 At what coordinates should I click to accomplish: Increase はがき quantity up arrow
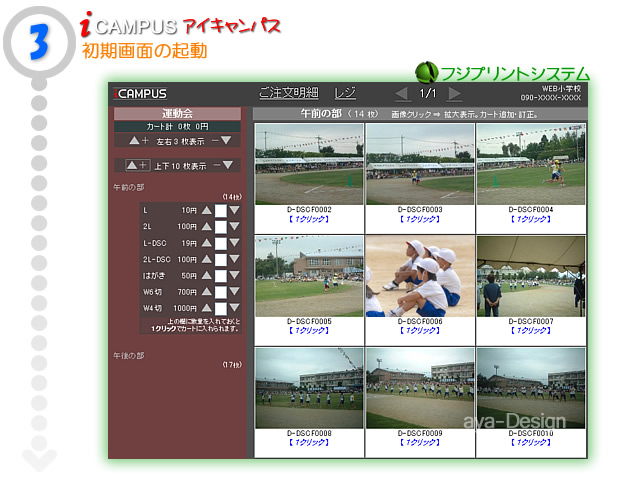coord(207,275)
